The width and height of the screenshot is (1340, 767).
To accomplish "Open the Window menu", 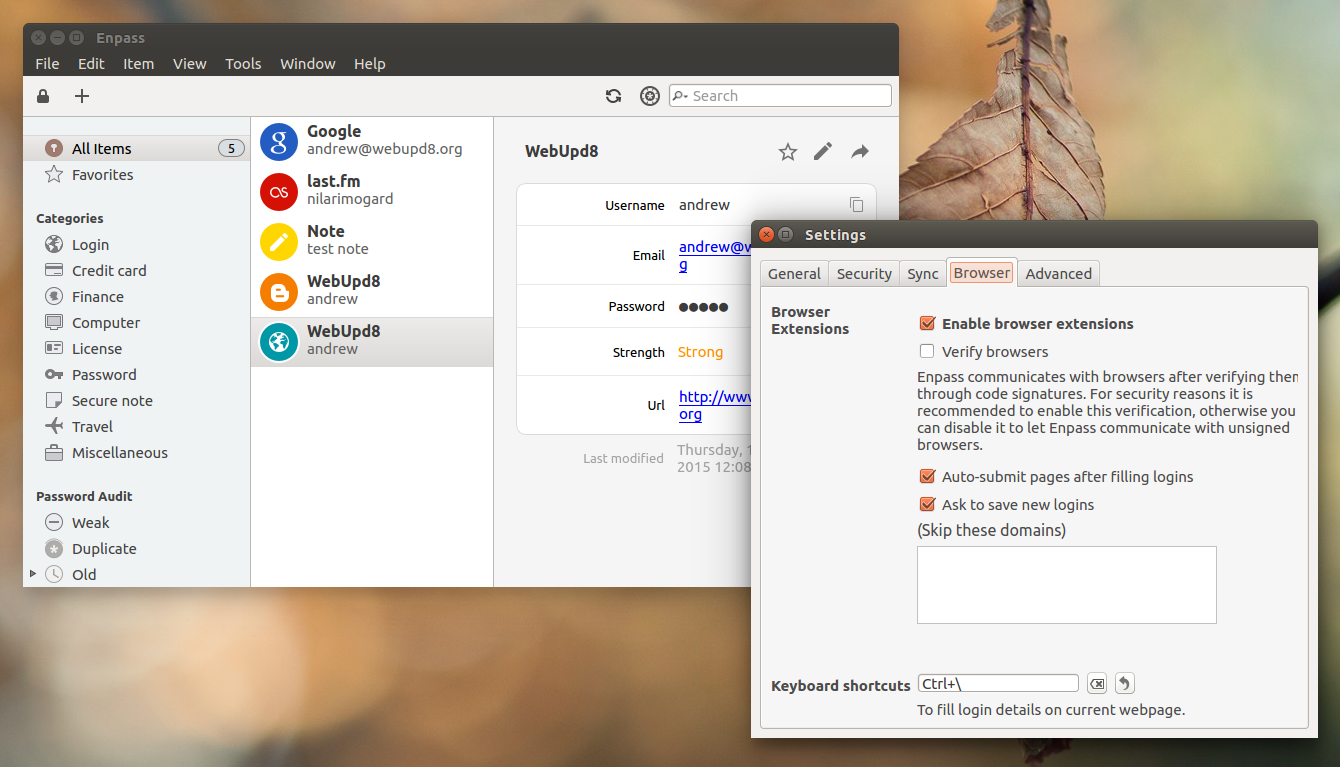I will tap(307, 64).
